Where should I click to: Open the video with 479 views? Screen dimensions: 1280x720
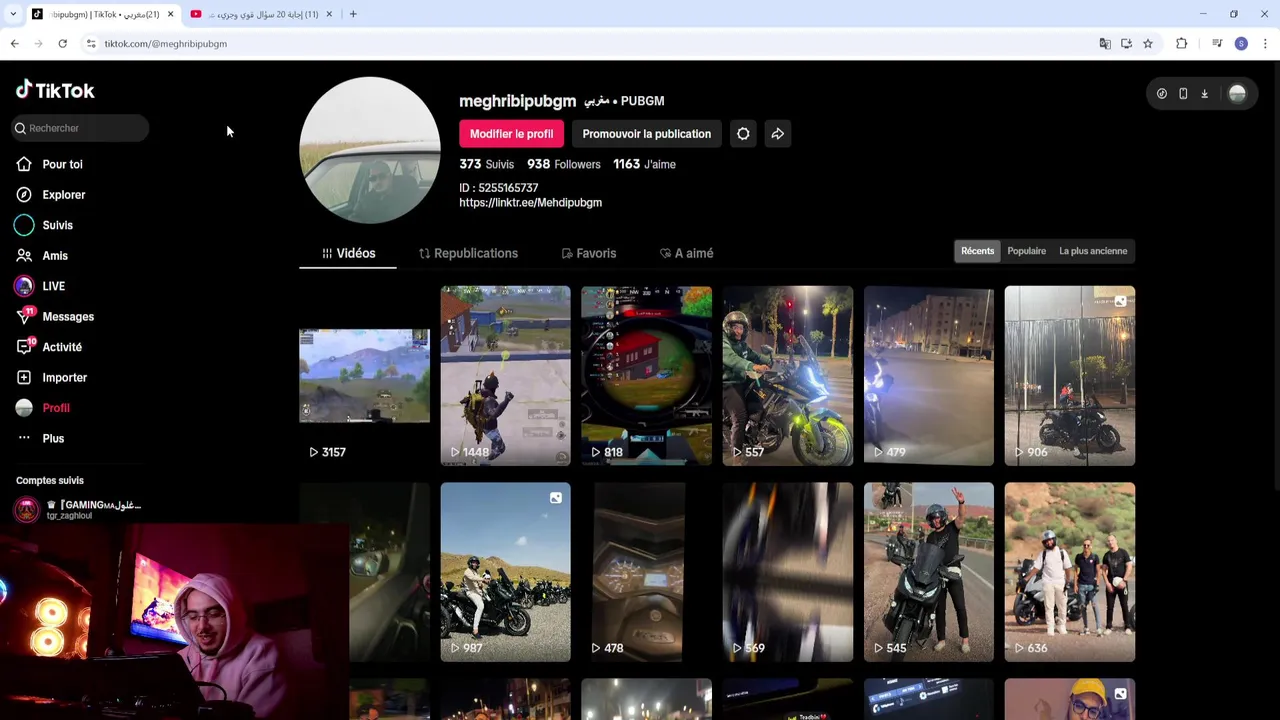pos(929,376)
